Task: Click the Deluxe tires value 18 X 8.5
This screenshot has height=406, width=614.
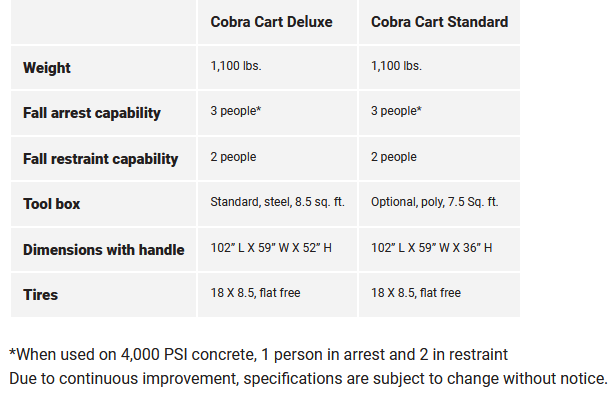Action: tap(255, 293)
